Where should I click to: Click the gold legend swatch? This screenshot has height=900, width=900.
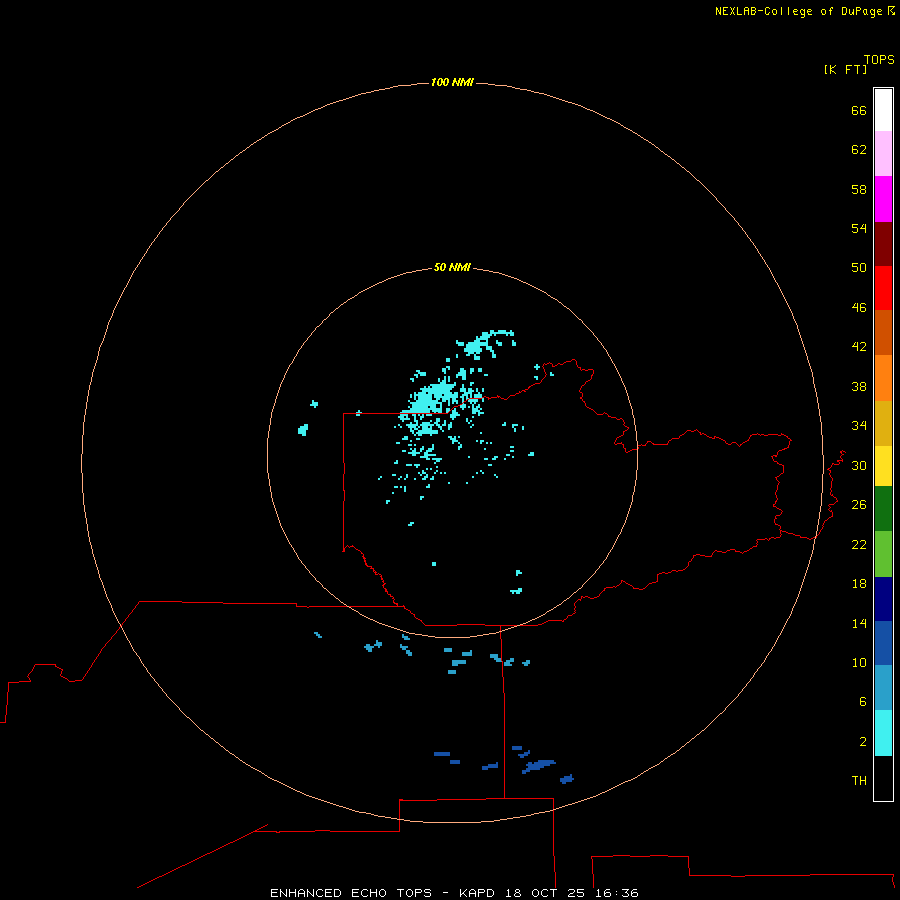click(883, 423)
